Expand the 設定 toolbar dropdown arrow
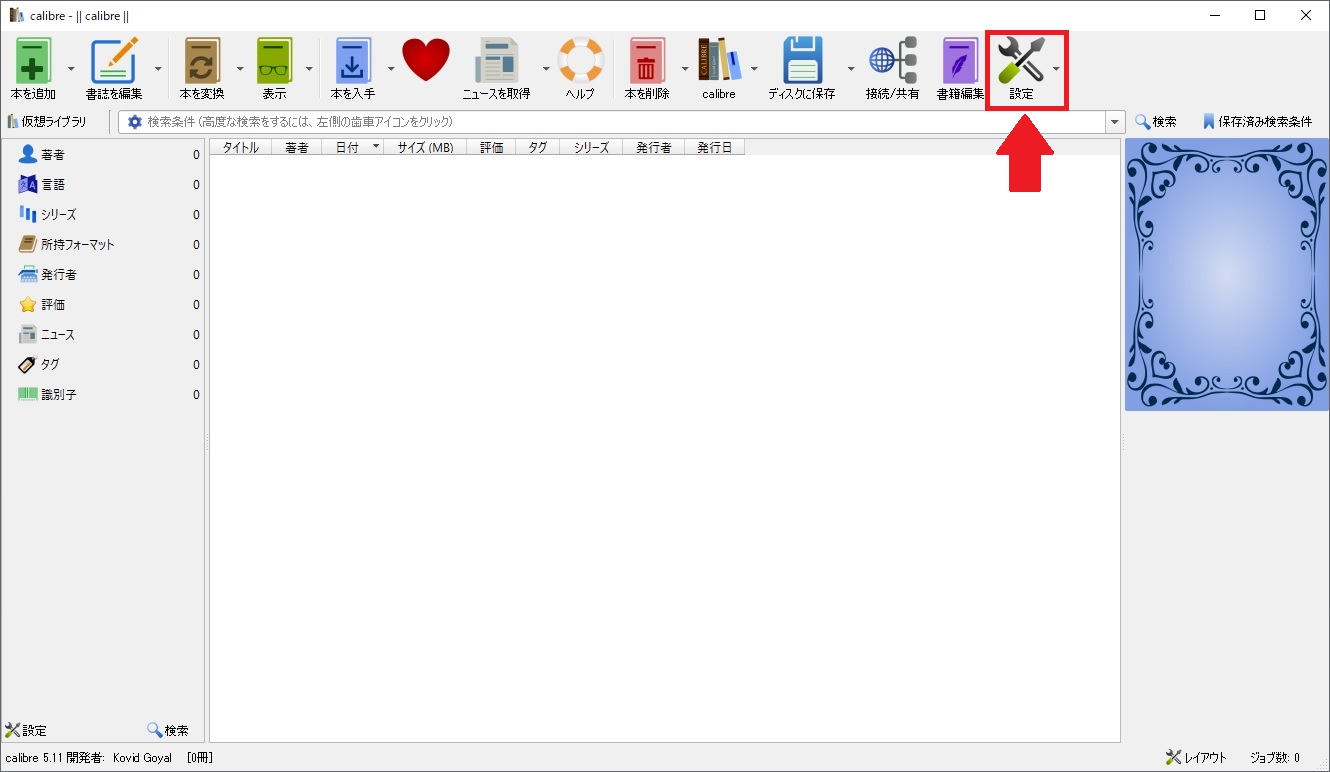Screen dimensions: 1330x772 [x=1056, y=68]
